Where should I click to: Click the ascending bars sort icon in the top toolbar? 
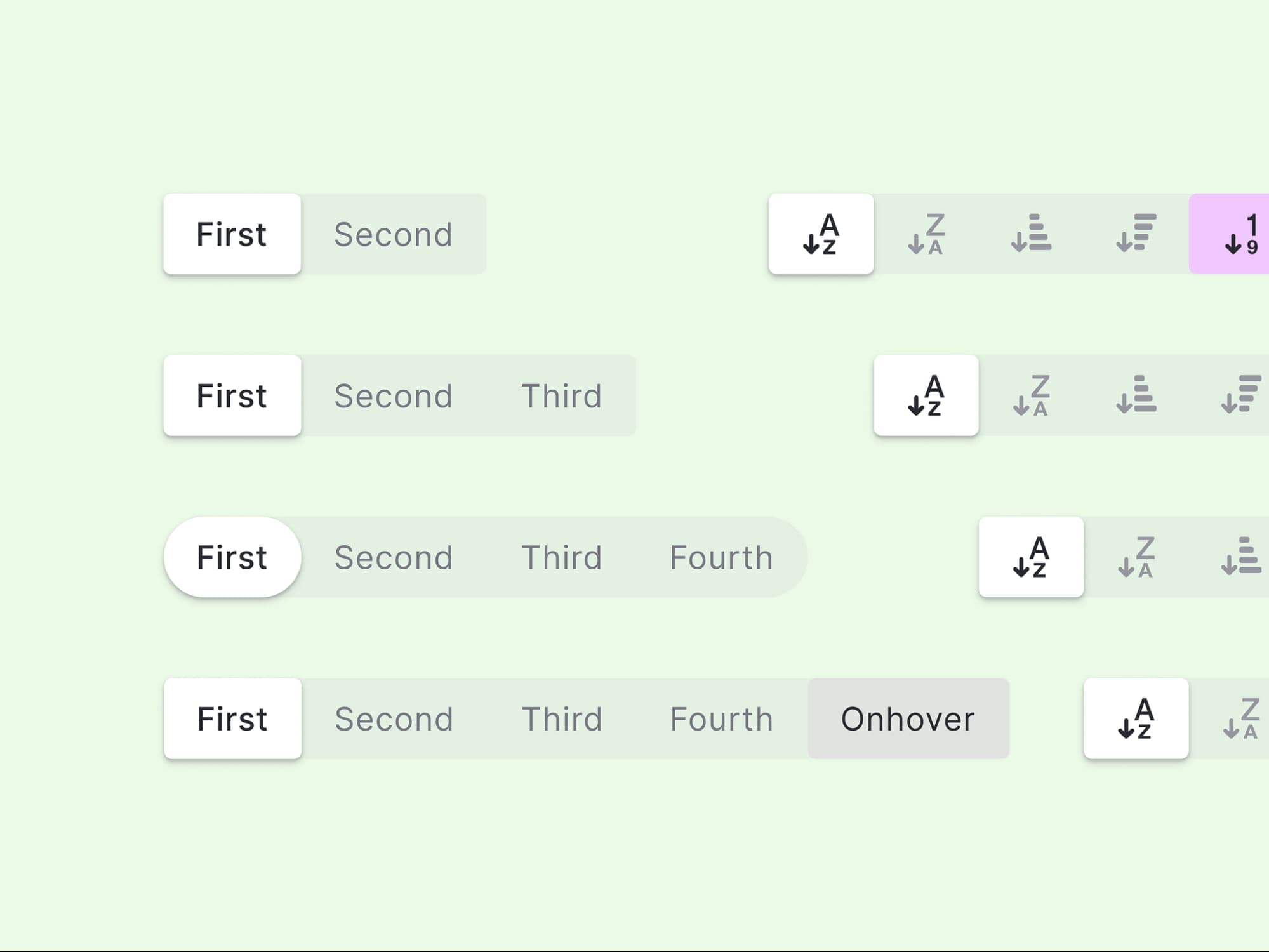pos(1030,235)
